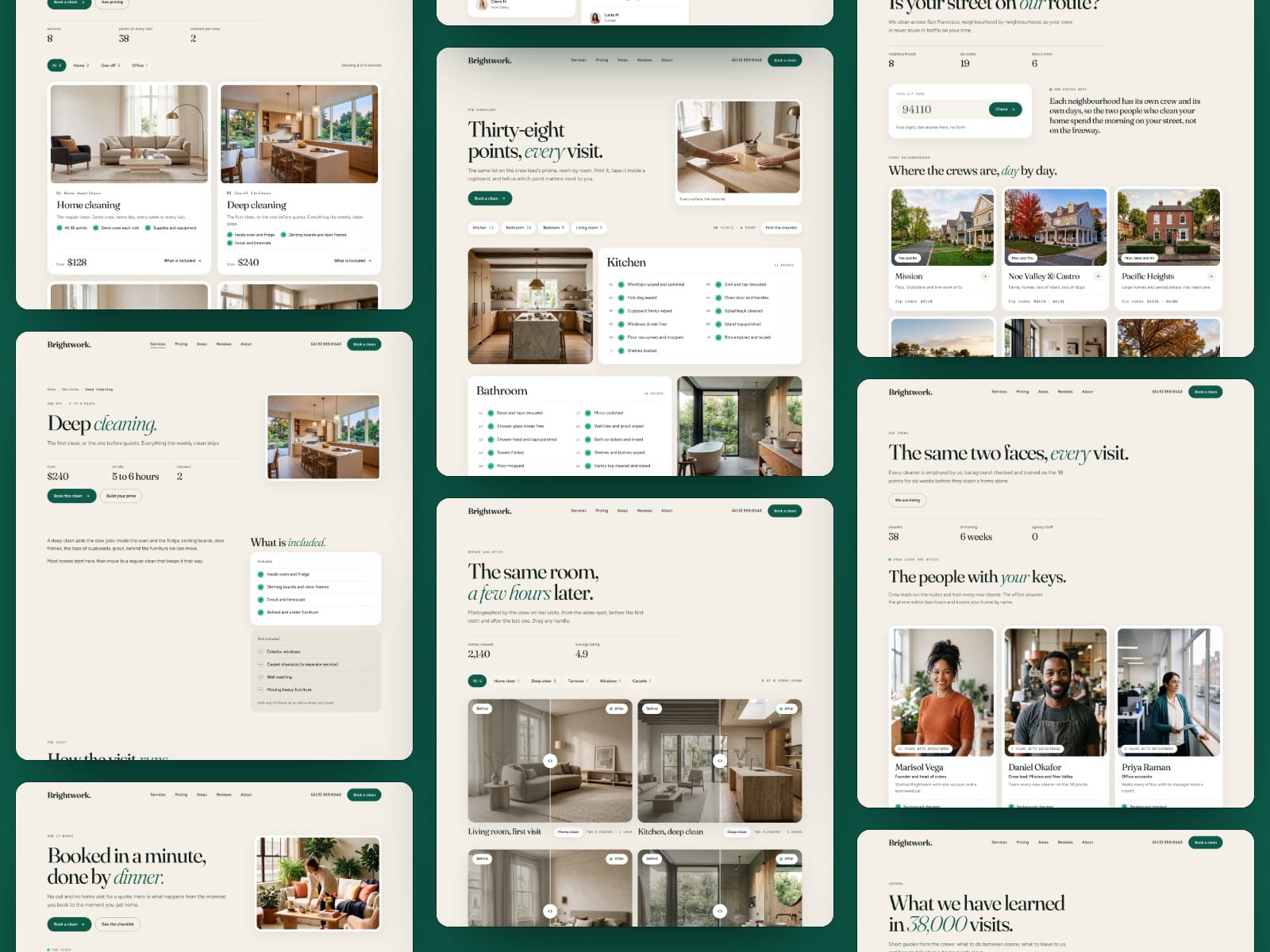Click the green check beside Grout and limescale

tap(260, 599)
